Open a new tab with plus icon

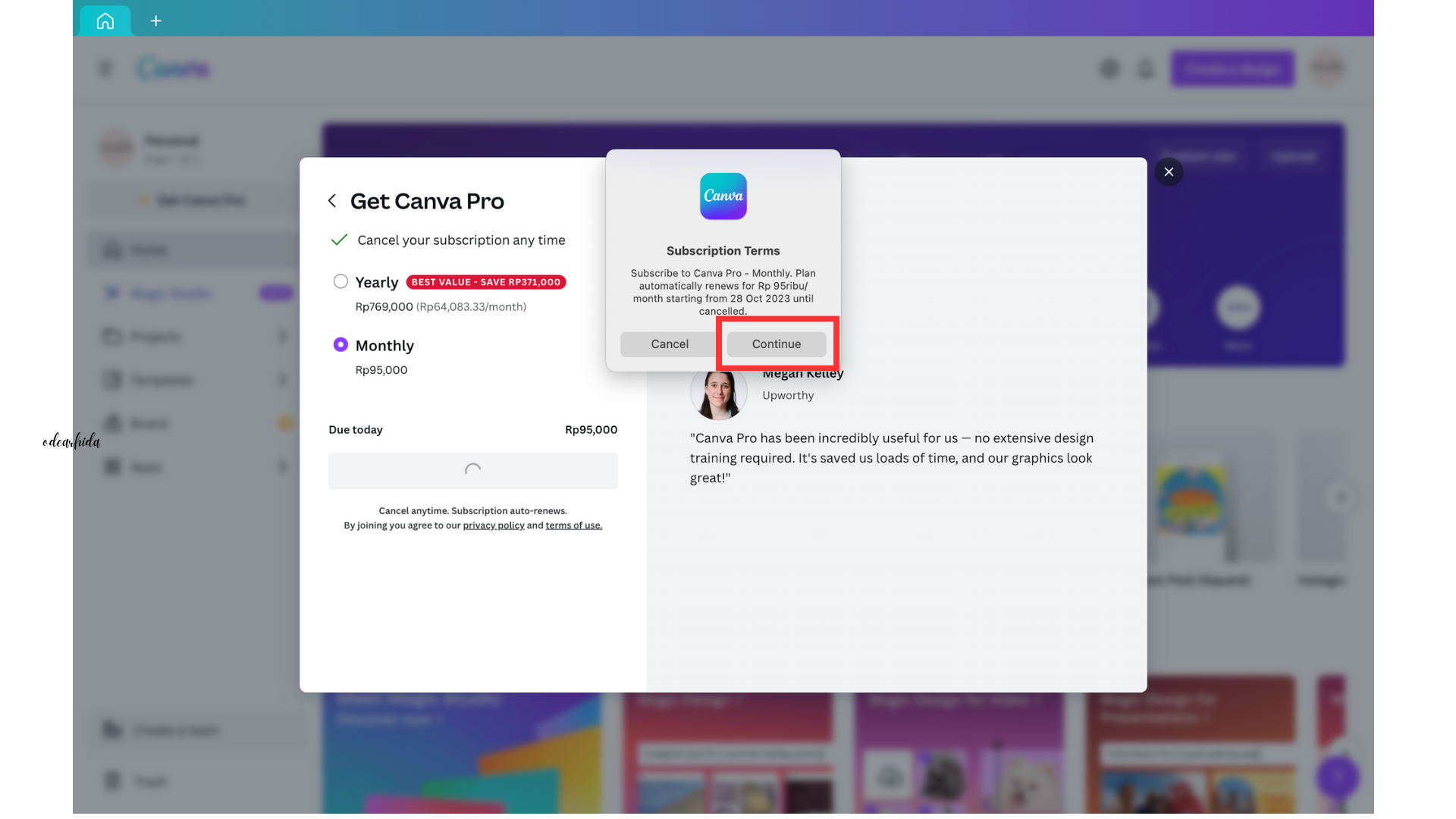[155, 20]
